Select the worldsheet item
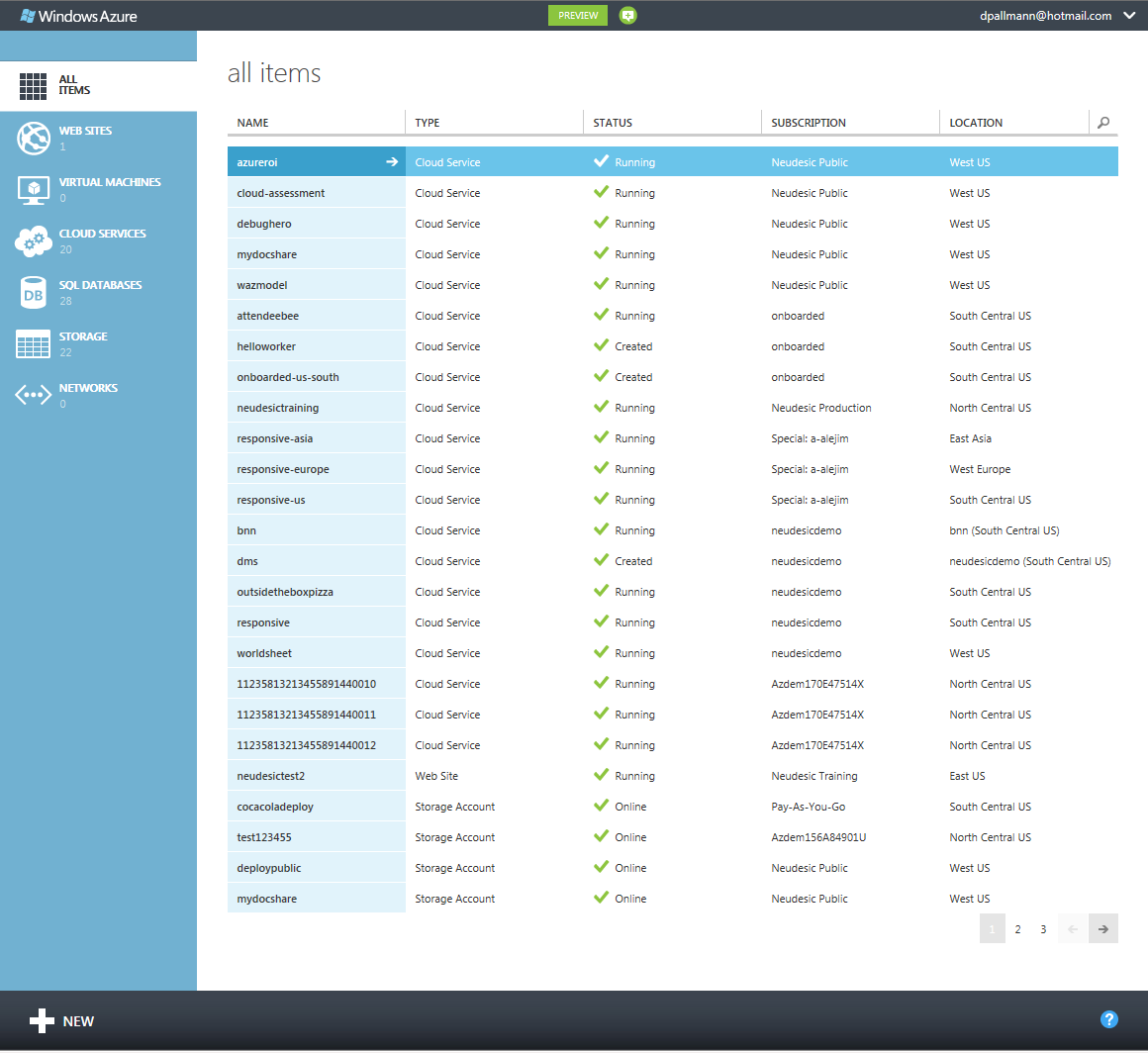 click(x=263, y=654)
